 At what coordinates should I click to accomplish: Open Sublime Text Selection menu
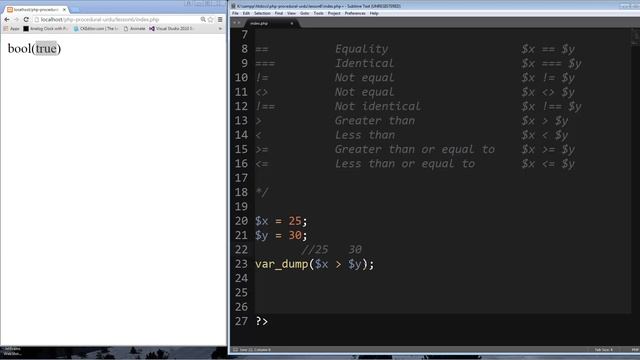point(262,13)
